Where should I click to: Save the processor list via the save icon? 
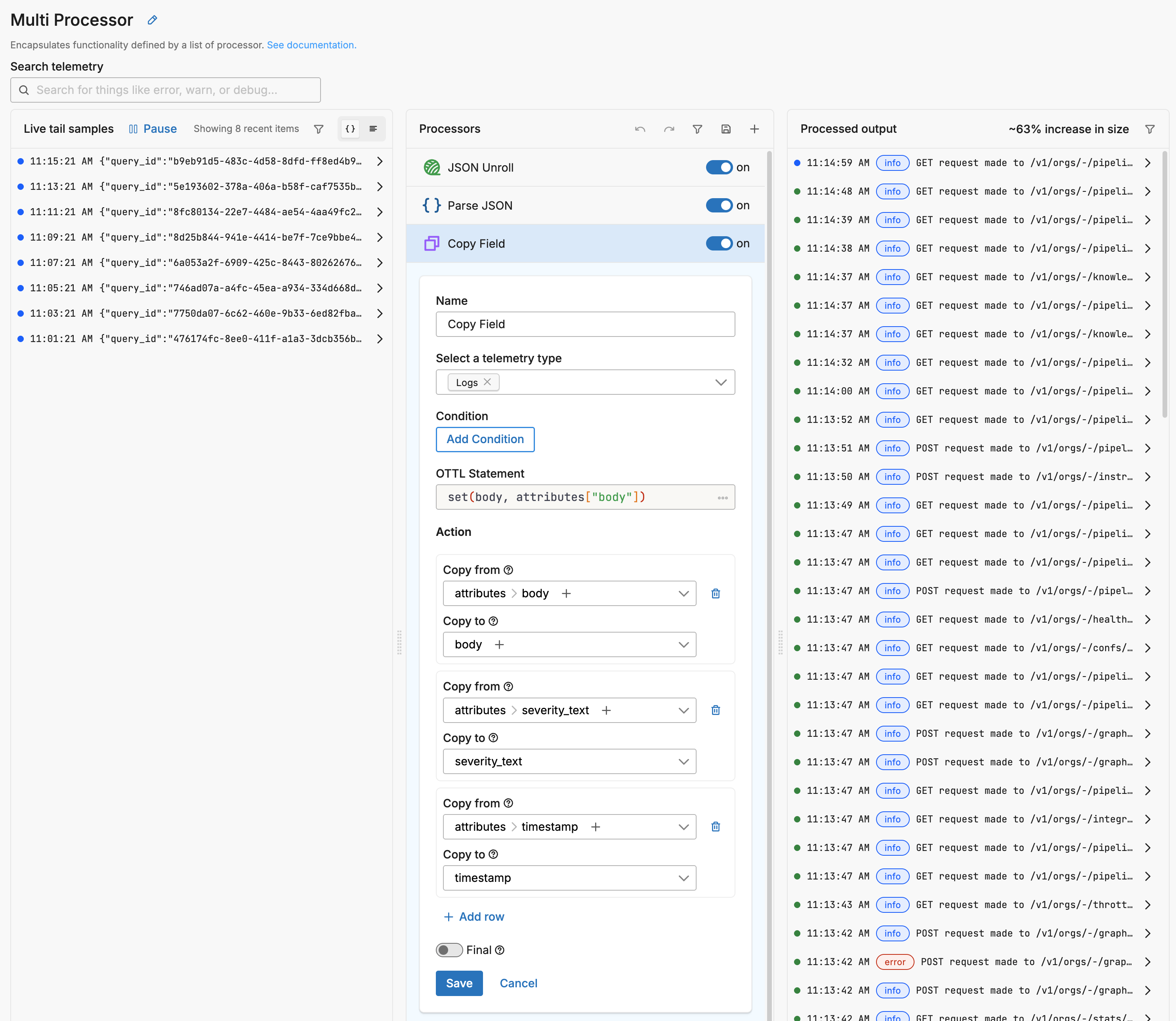(x=725, y=129)
